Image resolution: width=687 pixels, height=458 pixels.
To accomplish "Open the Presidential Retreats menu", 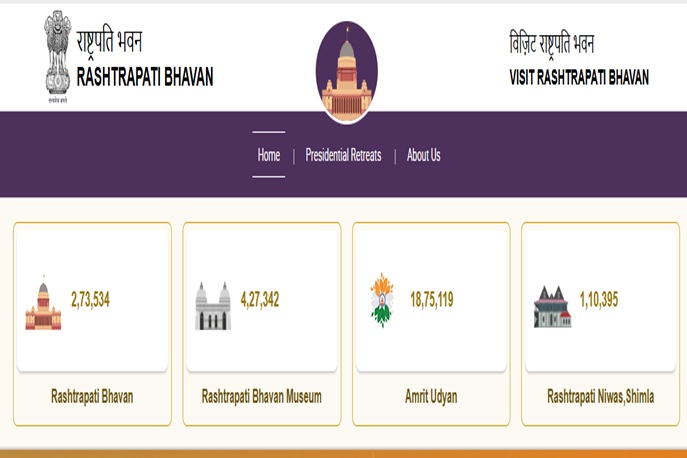I will 344,155.
